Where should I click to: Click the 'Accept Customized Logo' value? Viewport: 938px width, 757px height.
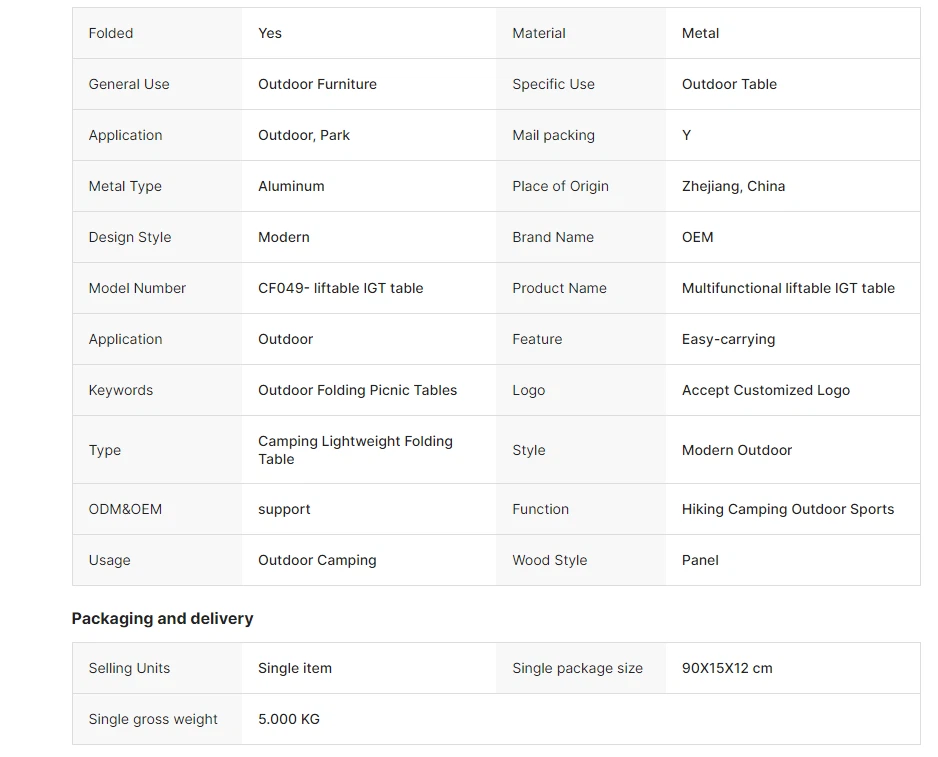point(765,390)
